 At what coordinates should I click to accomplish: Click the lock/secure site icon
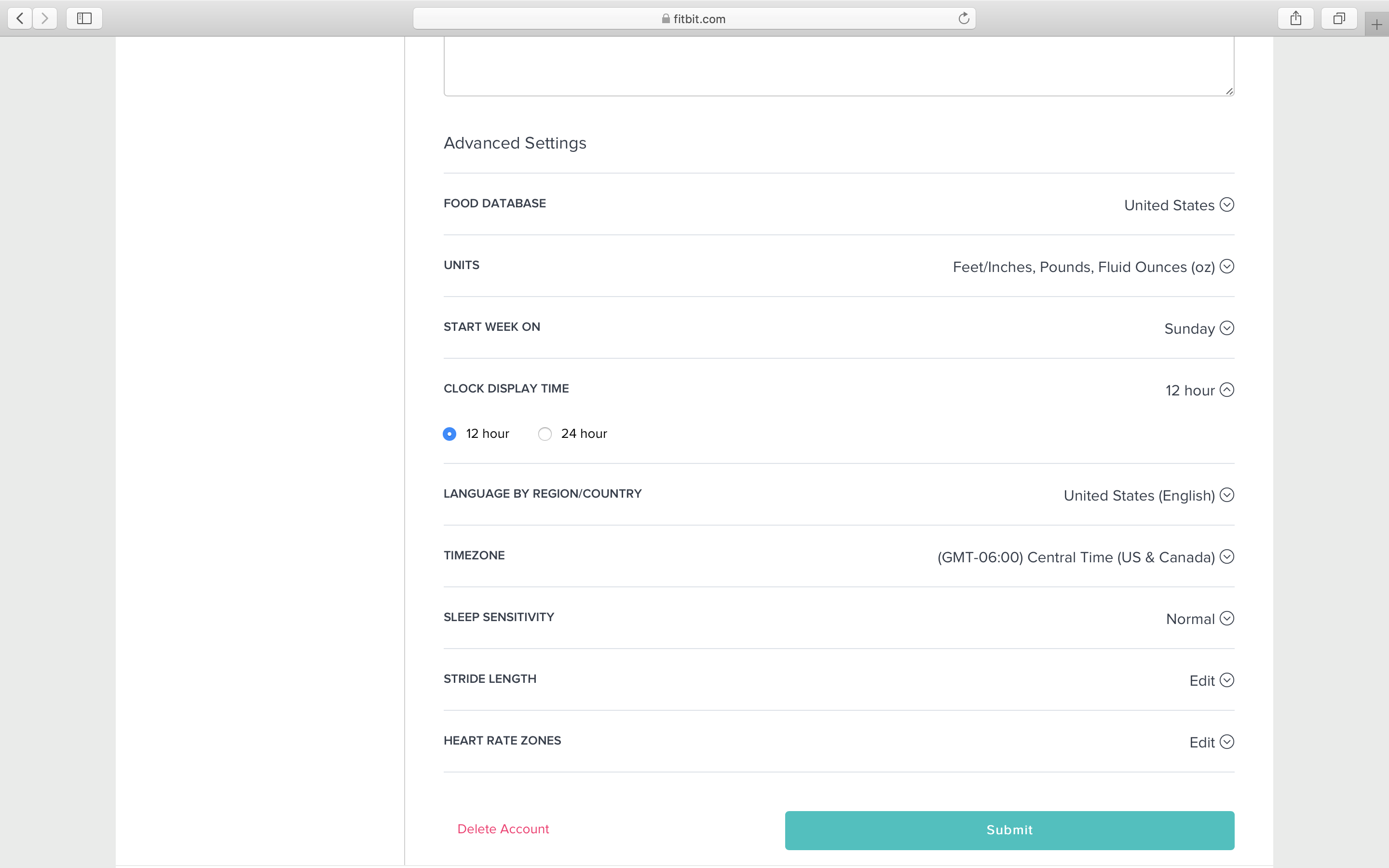coord(667,18)
